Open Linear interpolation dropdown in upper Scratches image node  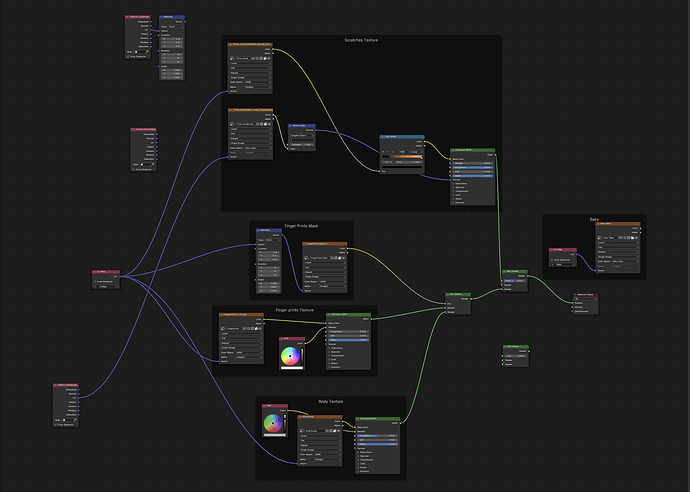(250, 63)
